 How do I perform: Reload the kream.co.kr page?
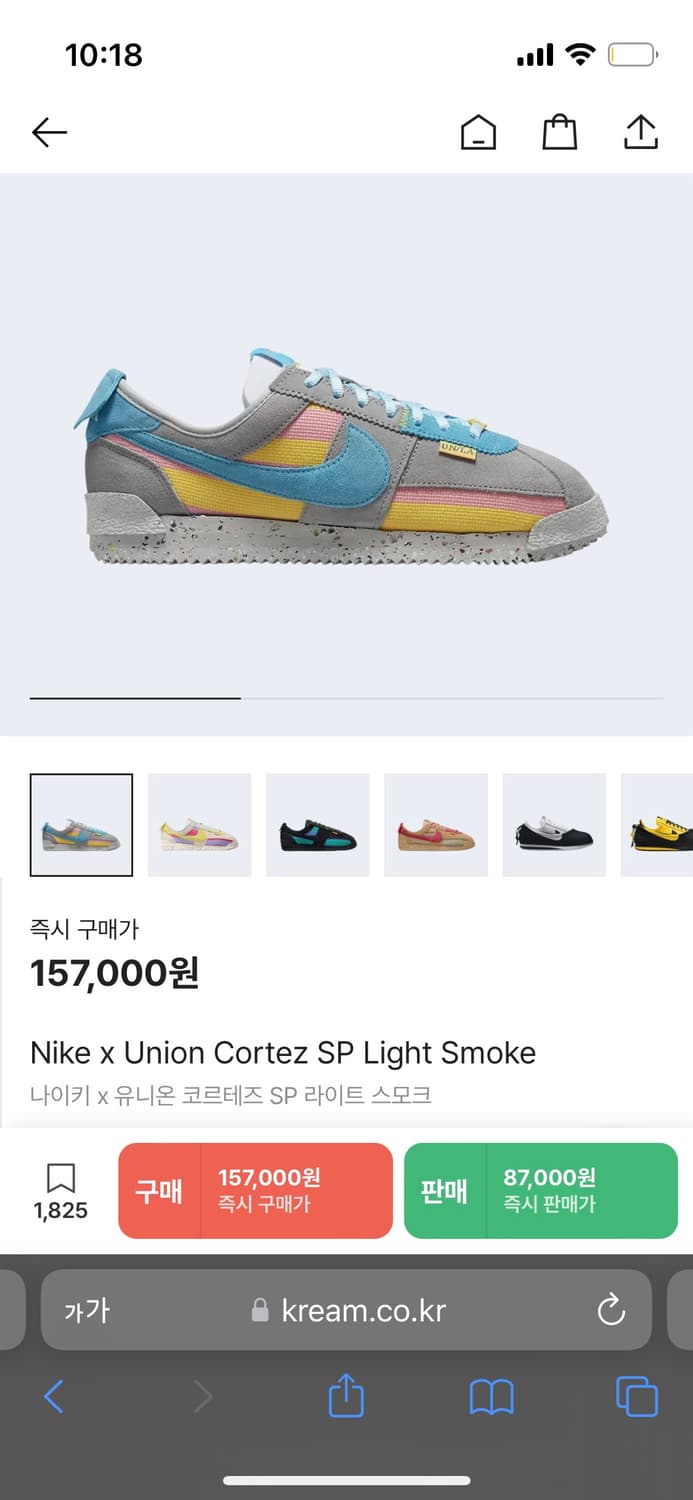(610, 1310)
